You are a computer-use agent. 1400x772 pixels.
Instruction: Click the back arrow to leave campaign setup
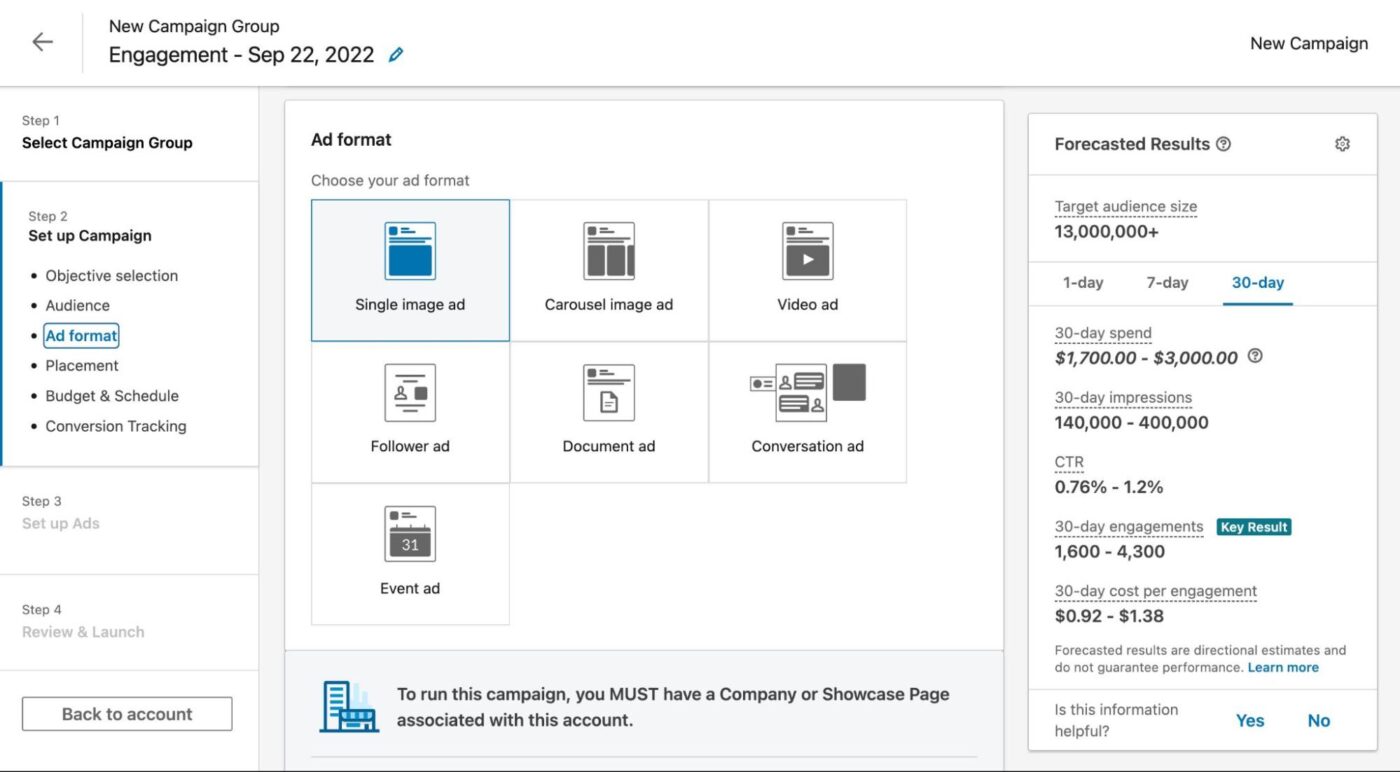41,41
